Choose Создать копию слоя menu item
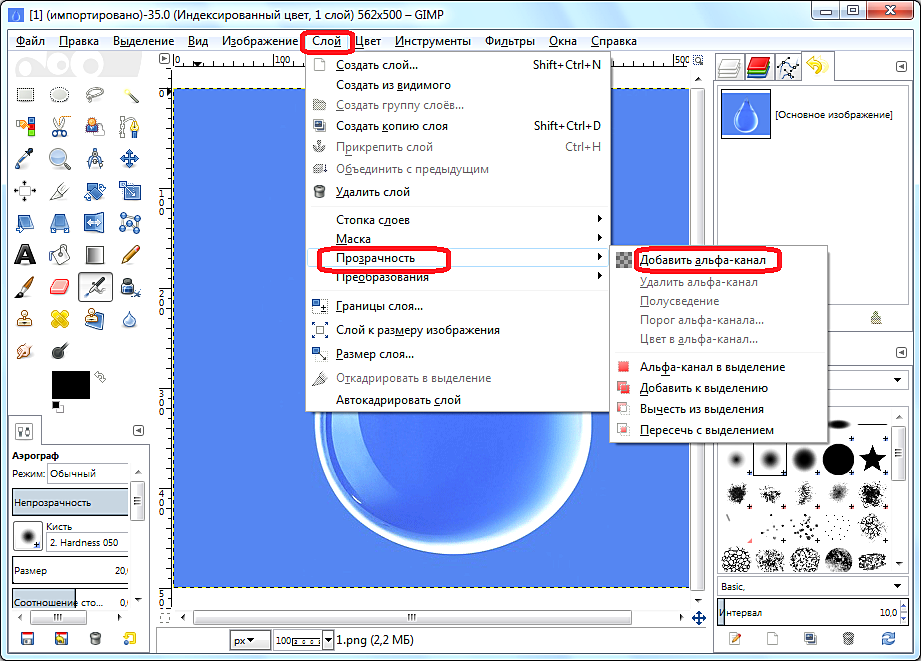Screen dimensions: 921x661 coord(458,126)
